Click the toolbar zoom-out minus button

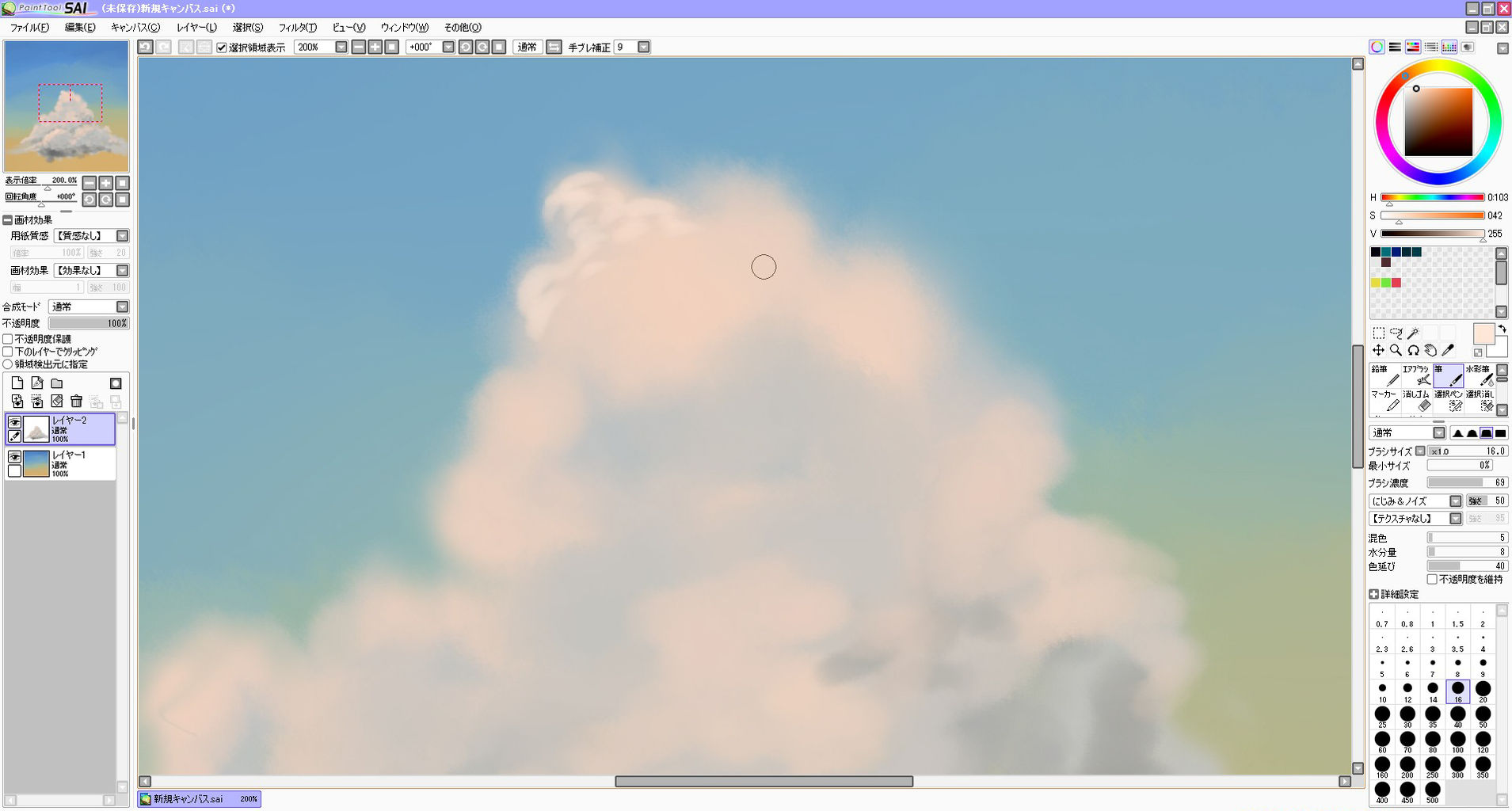point(359,47)
